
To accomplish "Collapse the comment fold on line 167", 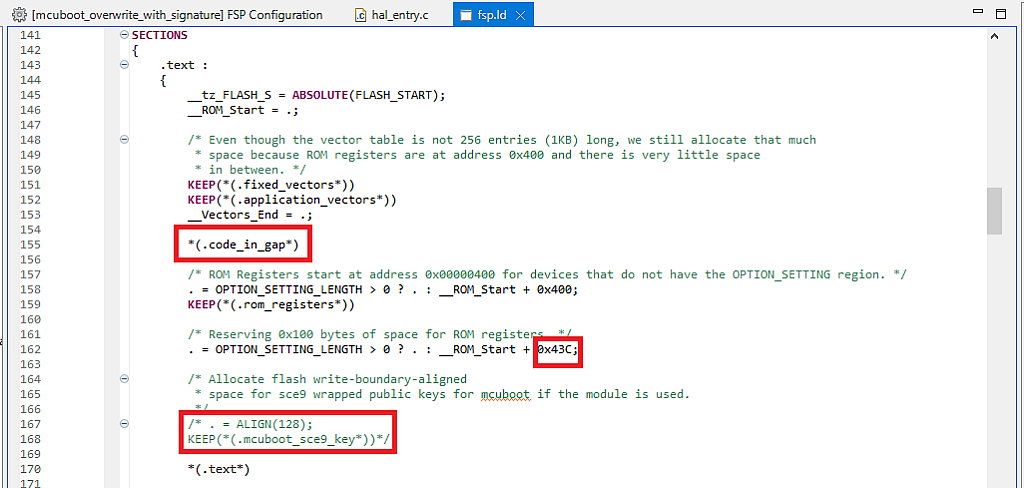I will 124,423.
